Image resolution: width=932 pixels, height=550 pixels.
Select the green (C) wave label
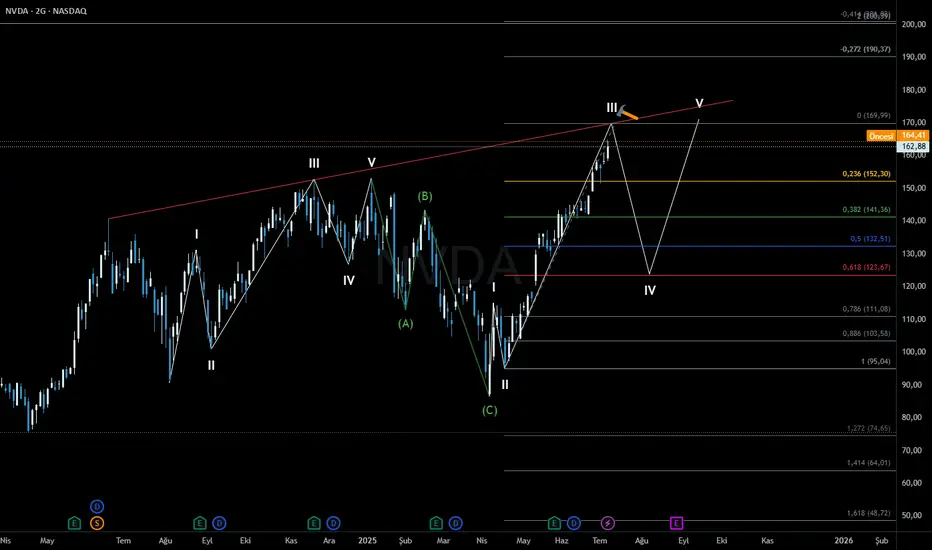489,410
